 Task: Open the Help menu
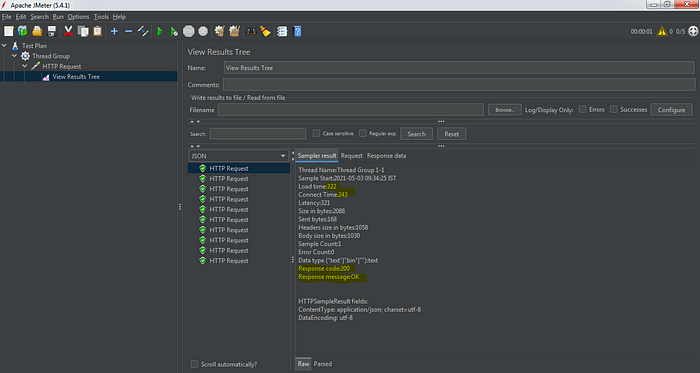pyautogui.click(x=119, y=17)
